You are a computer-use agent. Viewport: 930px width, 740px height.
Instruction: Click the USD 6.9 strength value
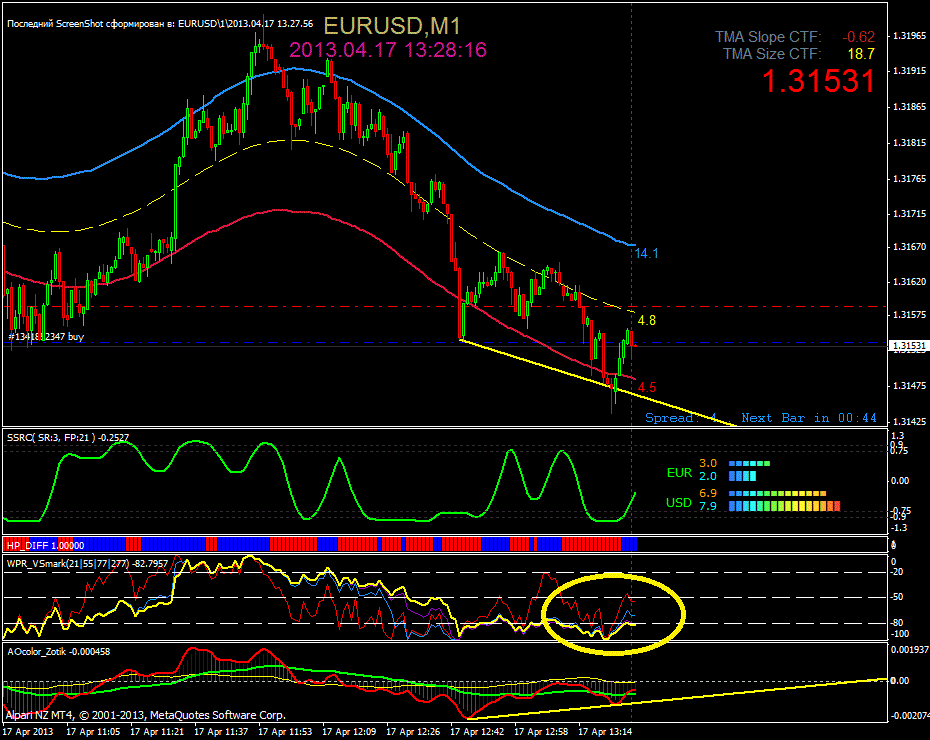(x=708, y=493)
